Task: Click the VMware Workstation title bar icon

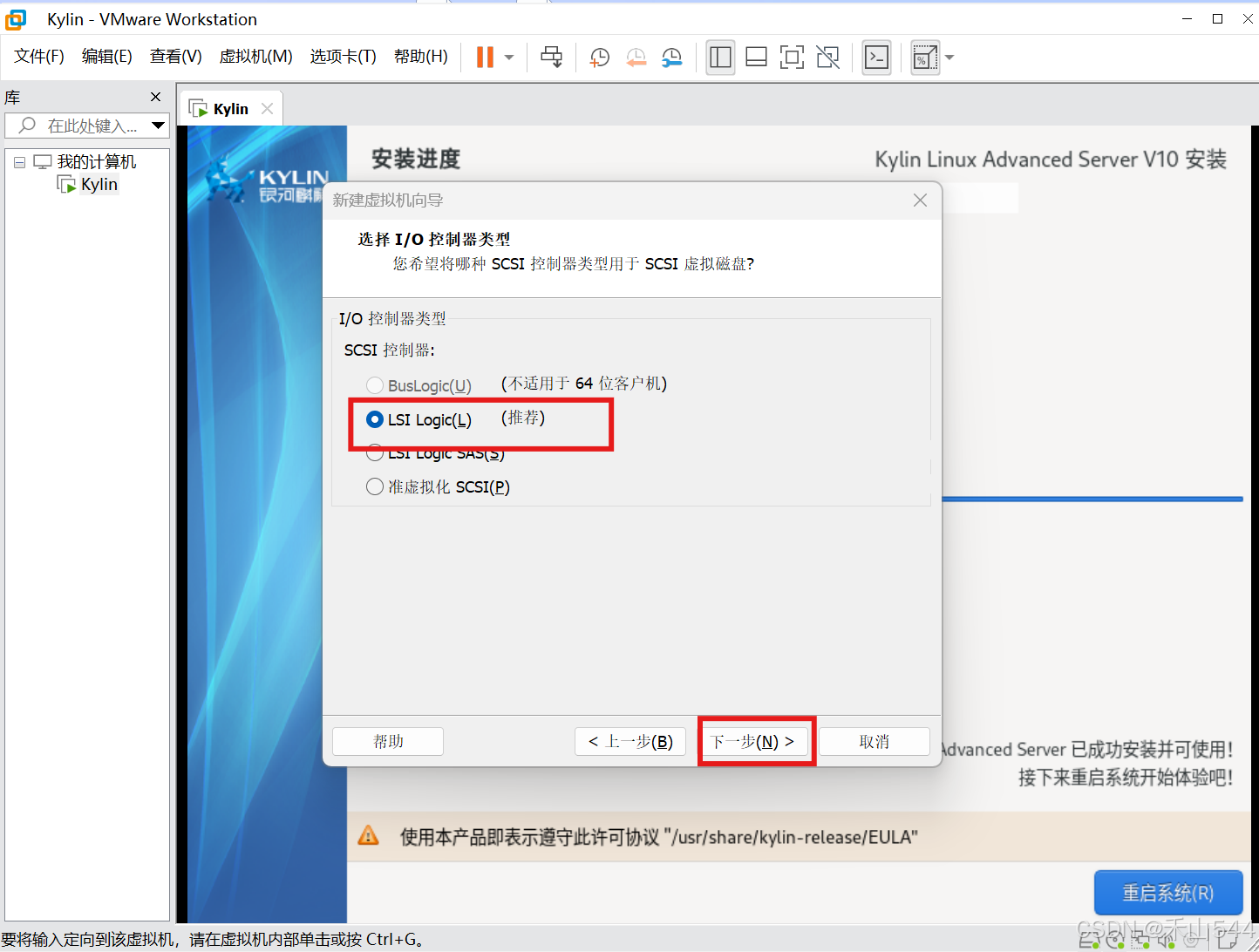Action: coord(17,19)
